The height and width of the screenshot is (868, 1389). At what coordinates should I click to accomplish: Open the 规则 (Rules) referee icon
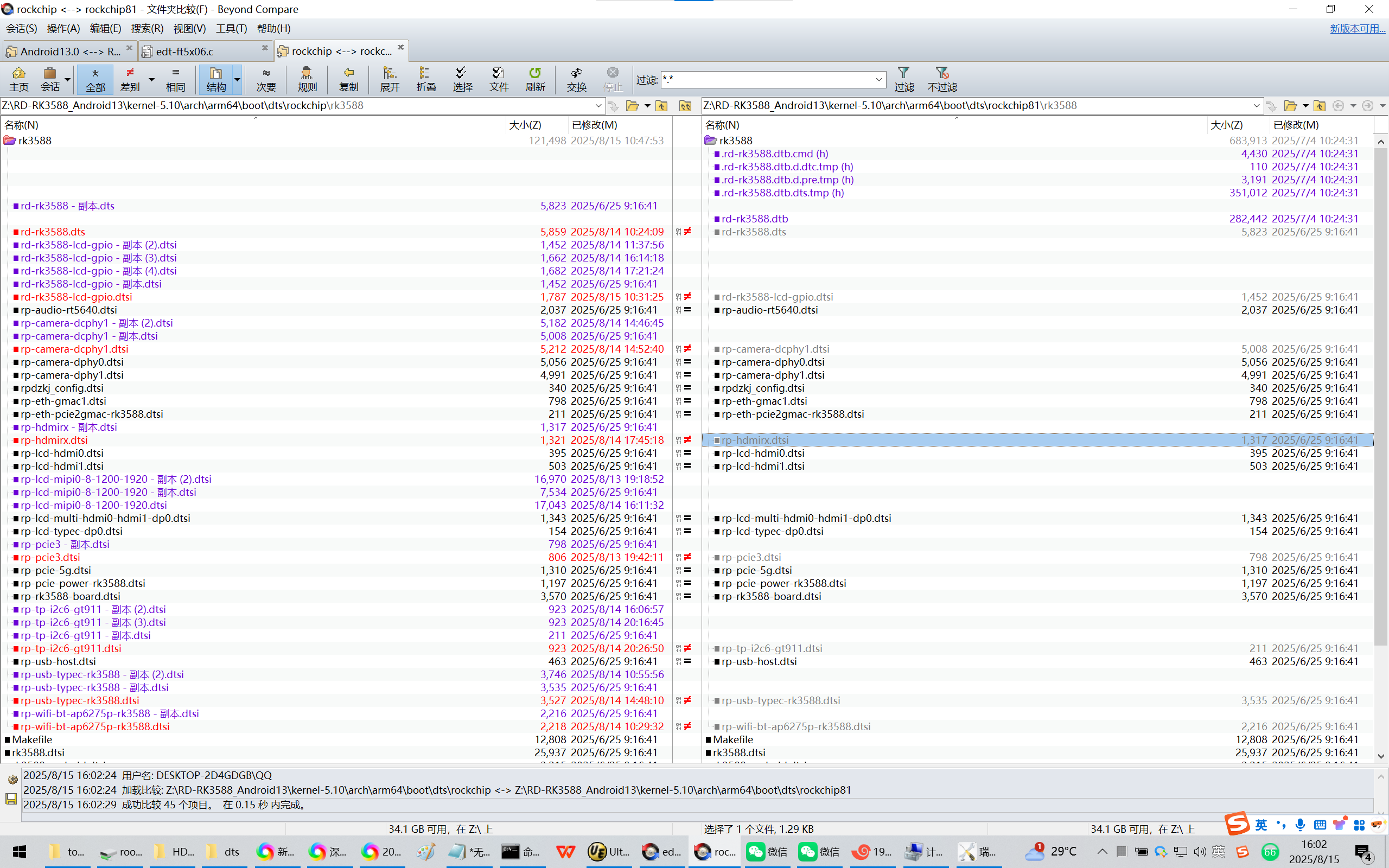[307, 79]
